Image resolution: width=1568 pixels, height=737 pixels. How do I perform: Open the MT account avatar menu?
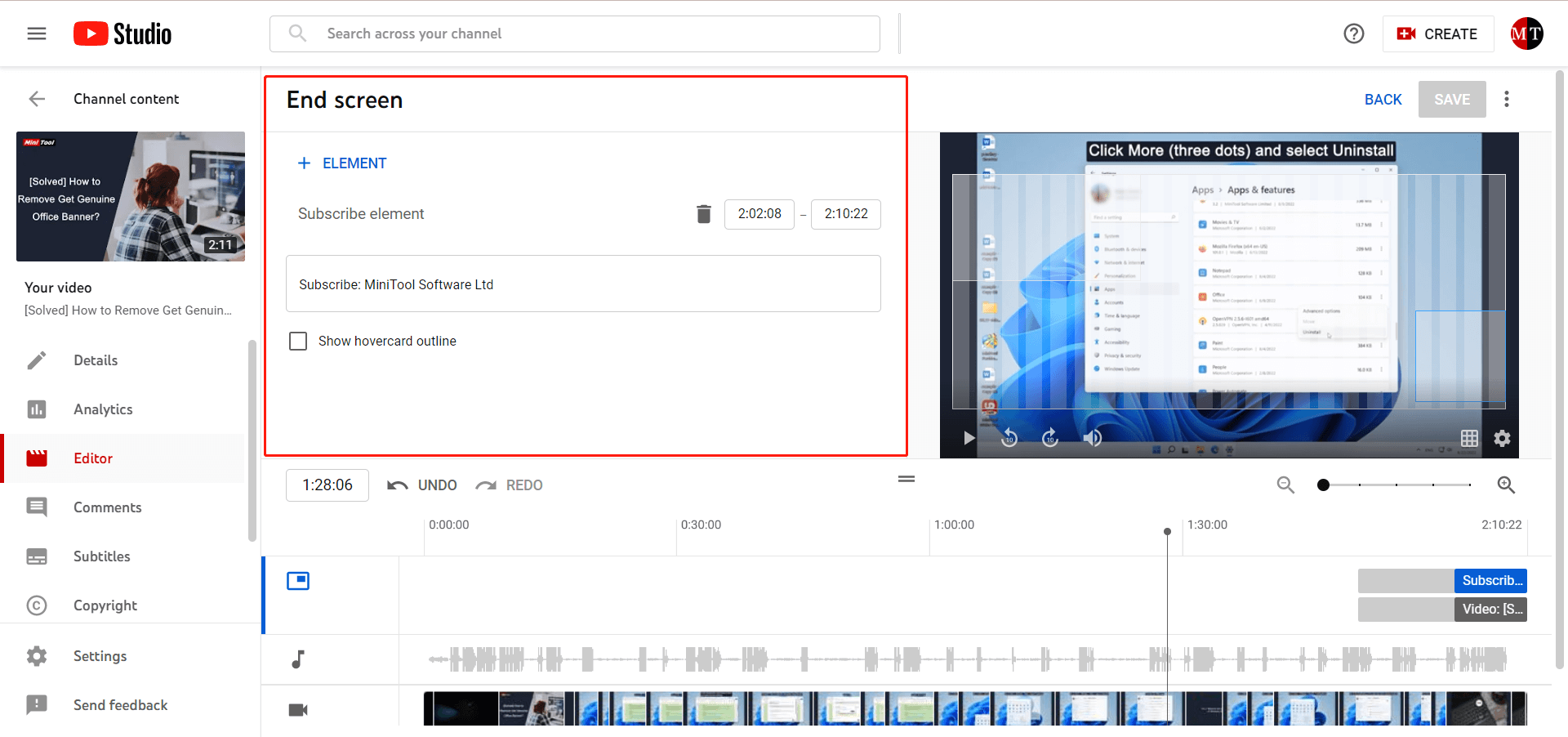1526,33
